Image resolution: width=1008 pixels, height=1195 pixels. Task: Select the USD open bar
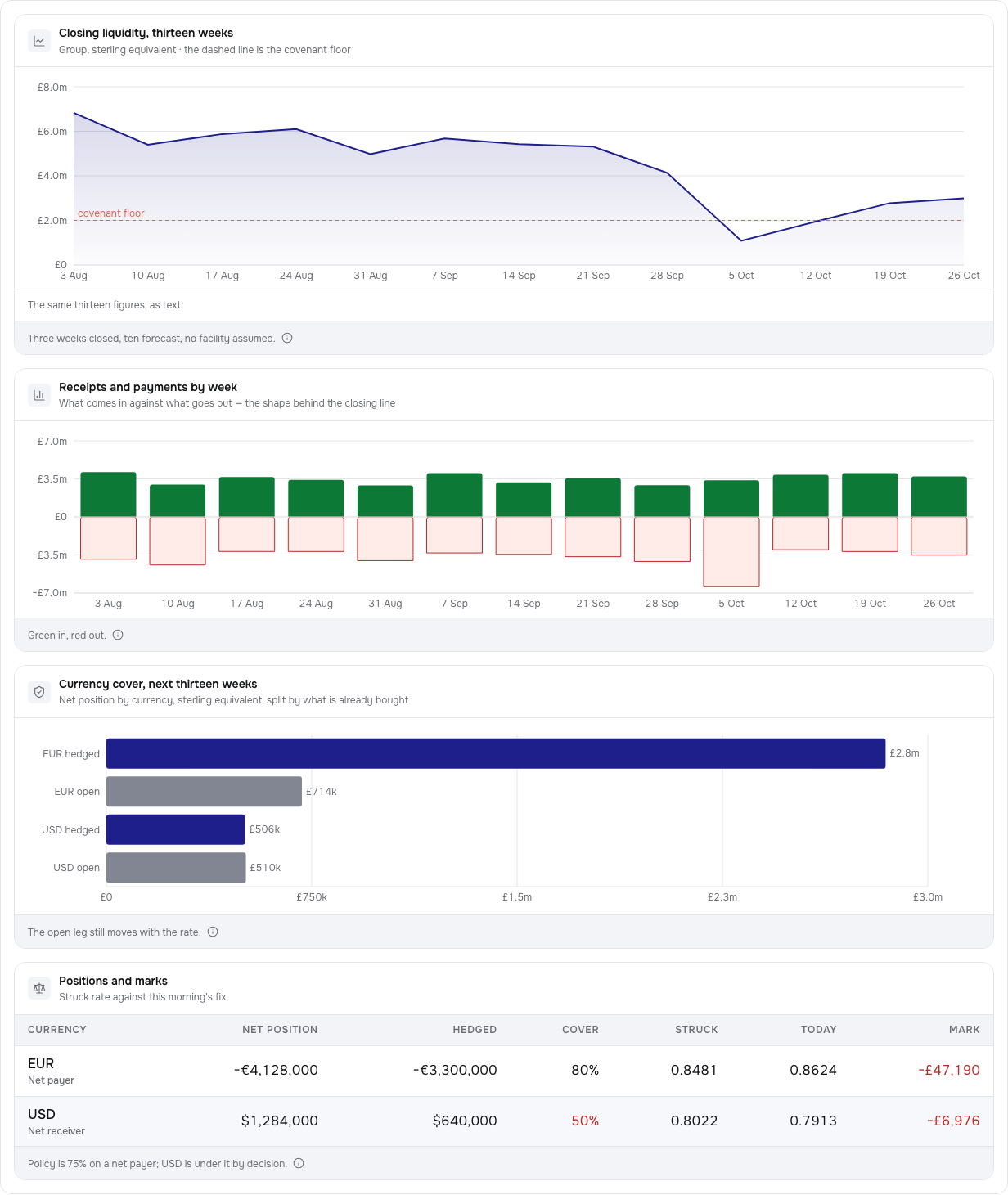click(176, 868)
